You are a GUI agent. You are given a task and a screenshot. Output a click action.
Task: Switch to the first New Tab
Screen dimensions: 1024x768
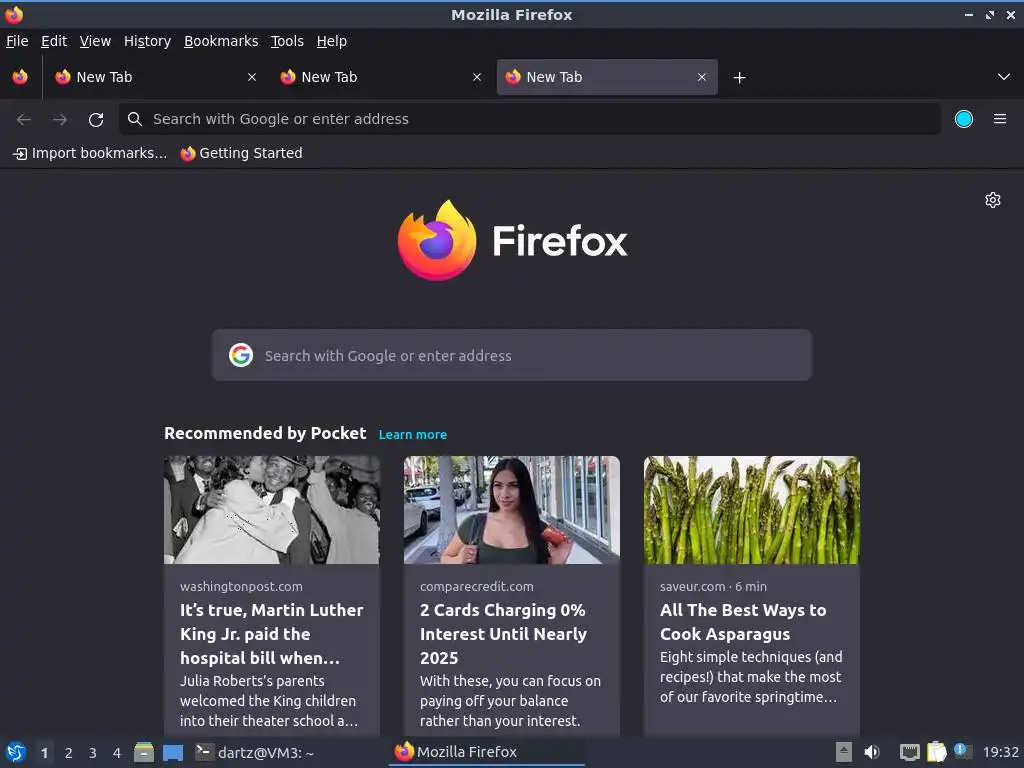coord(156,77)
